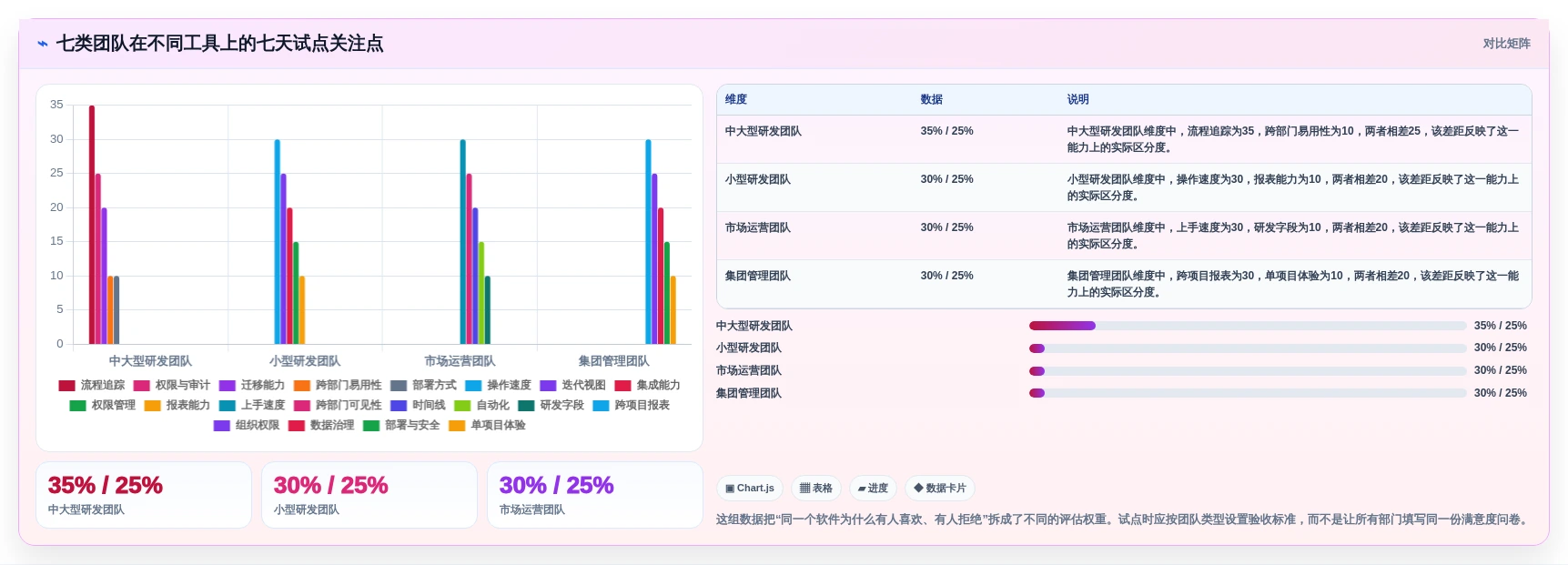This screenshot has width=1568, height=565.
Task: Click the 市场运营团队 progress bar
Action: [1248, 371]
